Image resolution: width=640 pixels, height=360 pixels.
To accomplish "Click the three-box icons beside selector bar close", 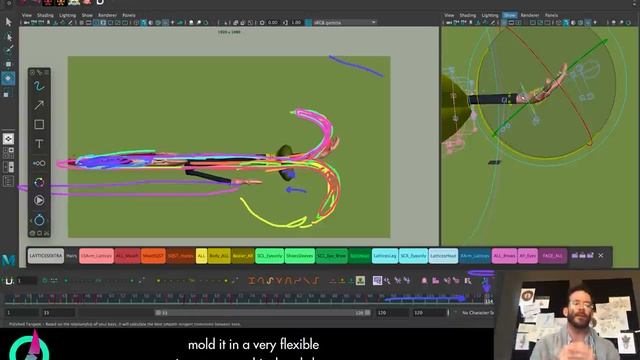I will click(582, 256).
